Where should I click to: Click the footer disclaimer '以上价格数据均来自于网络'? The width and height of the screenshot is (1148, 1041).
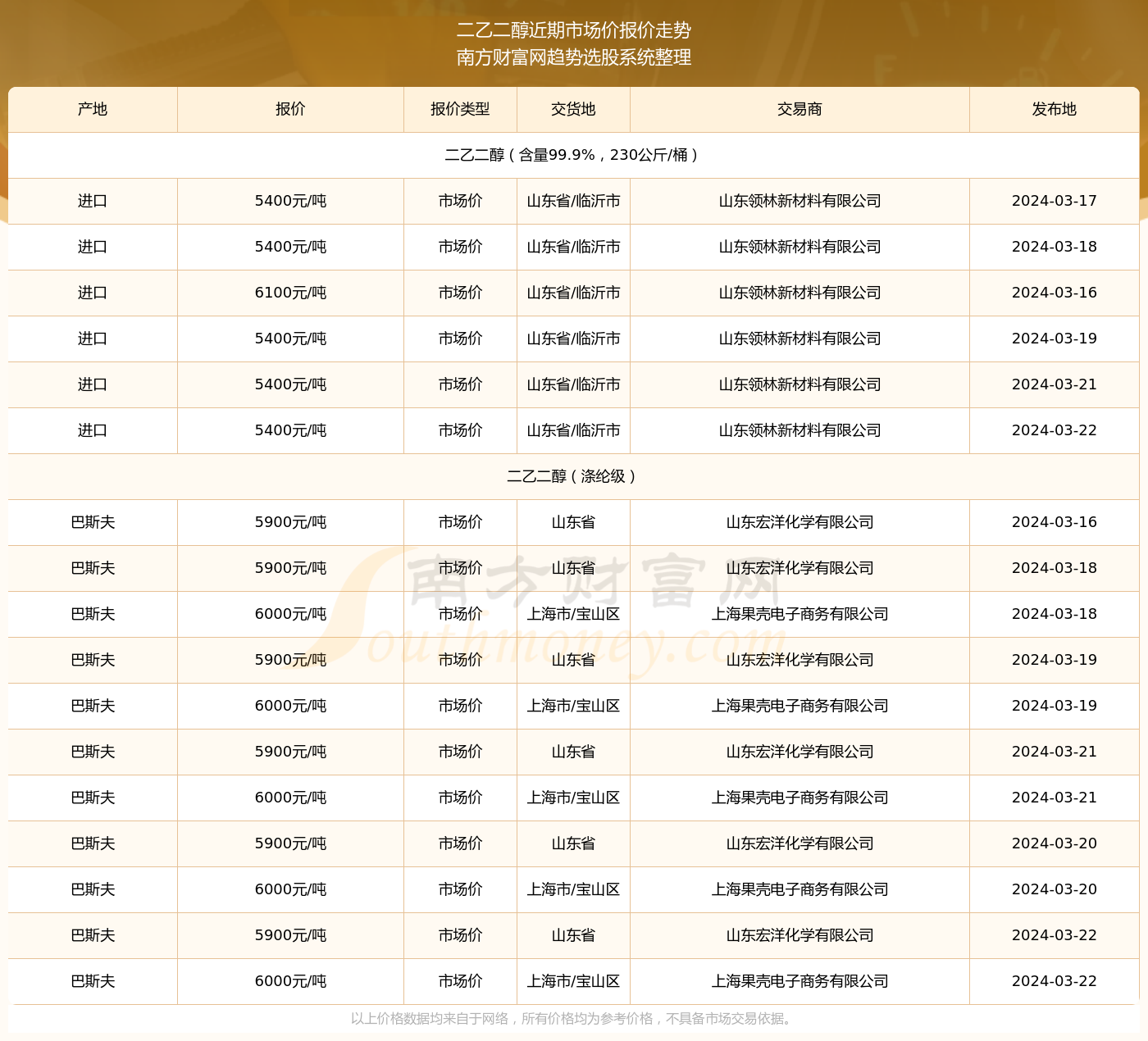[x=430, y=1019]
